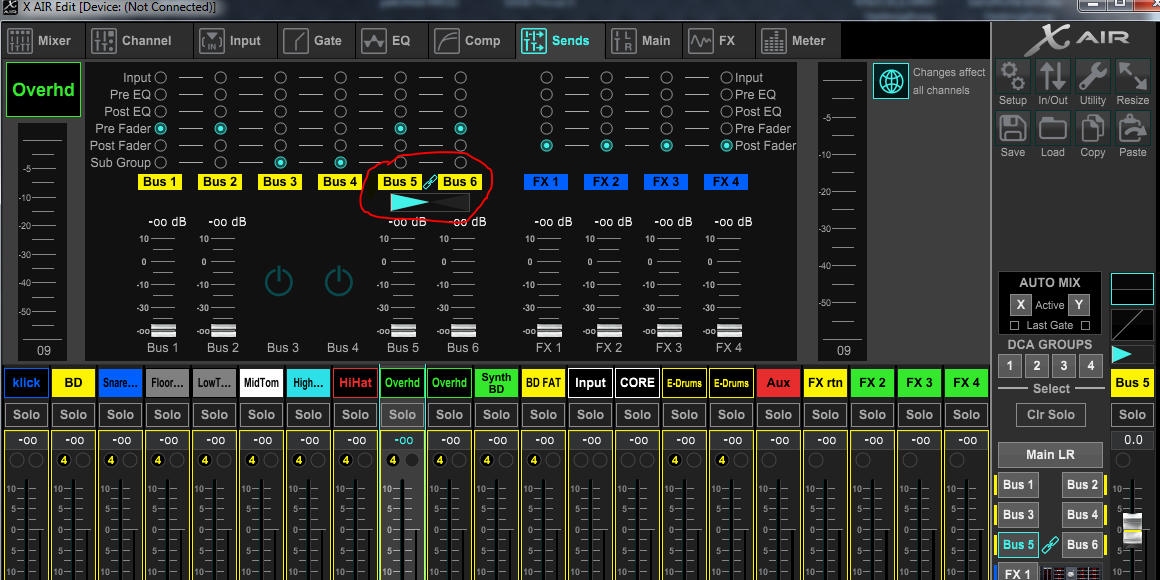Select the FX 3 blue send label
Screen dimensions: 1160x580
pyautogui.click(x=666, y=182)
